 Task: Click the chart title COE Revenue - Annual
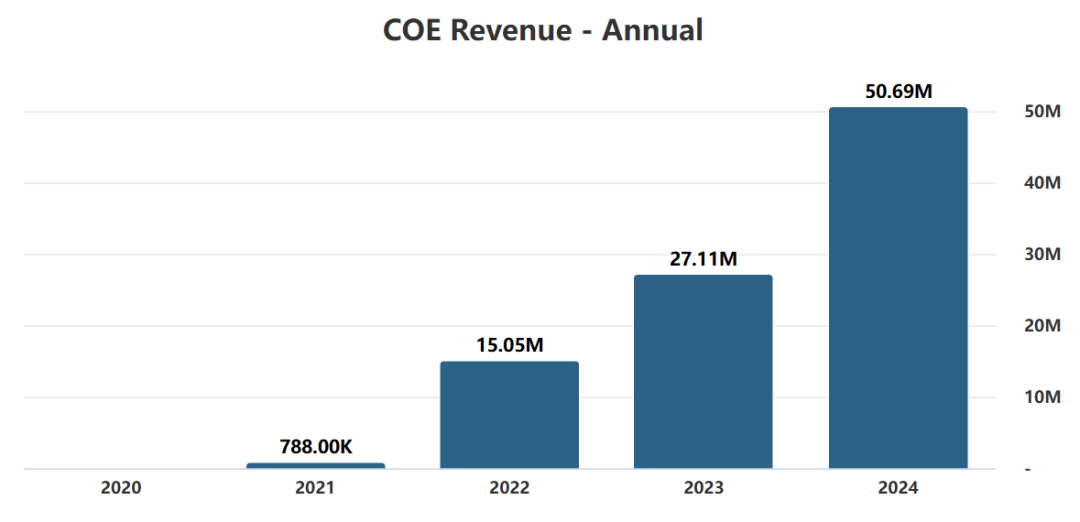(542, 30)
